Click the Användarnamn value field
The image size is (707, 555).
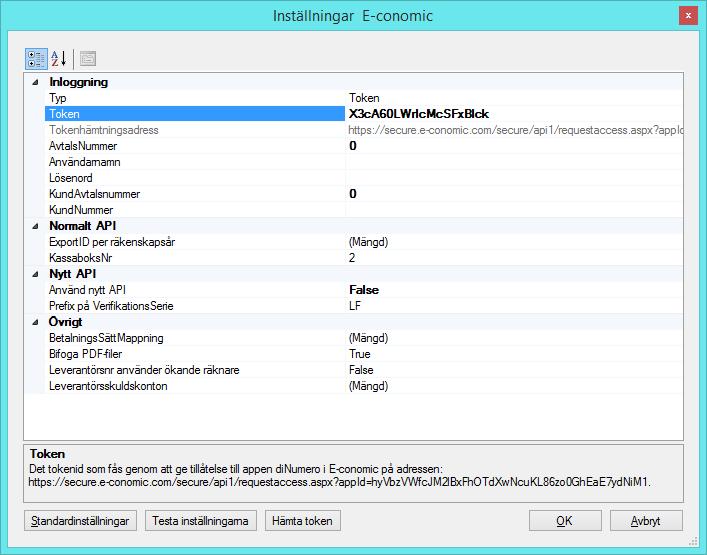point(514,162)
